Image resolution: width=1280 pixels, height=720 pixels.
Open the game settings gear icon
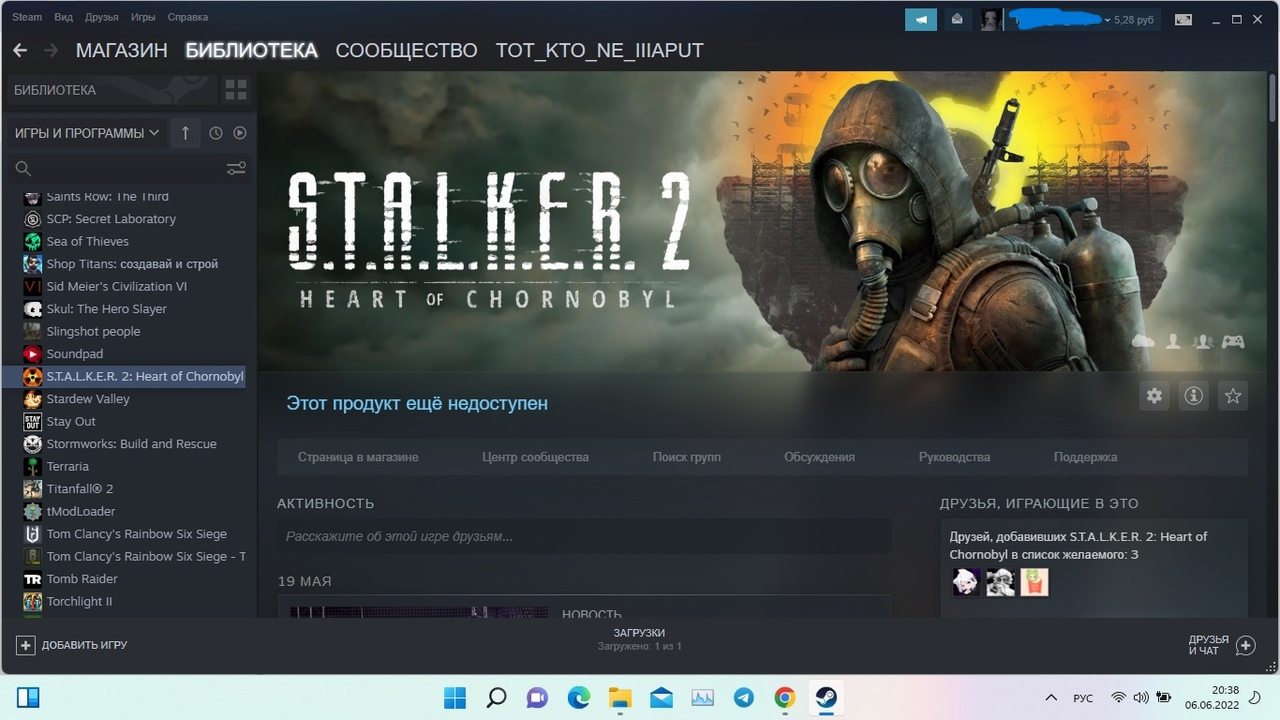[1155, 396]
